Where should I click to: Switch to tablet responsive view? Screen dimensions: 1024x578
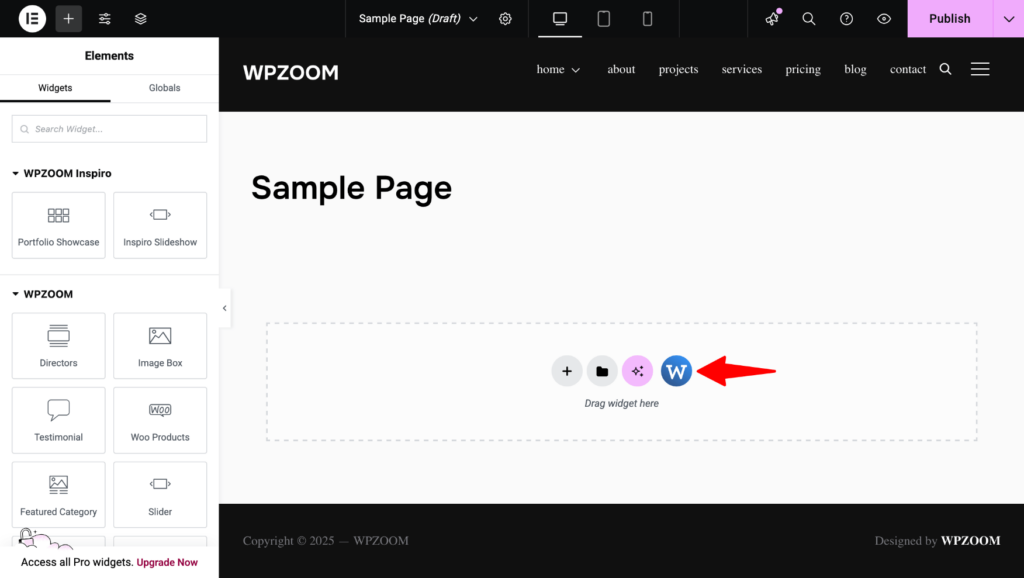point(604,19)
